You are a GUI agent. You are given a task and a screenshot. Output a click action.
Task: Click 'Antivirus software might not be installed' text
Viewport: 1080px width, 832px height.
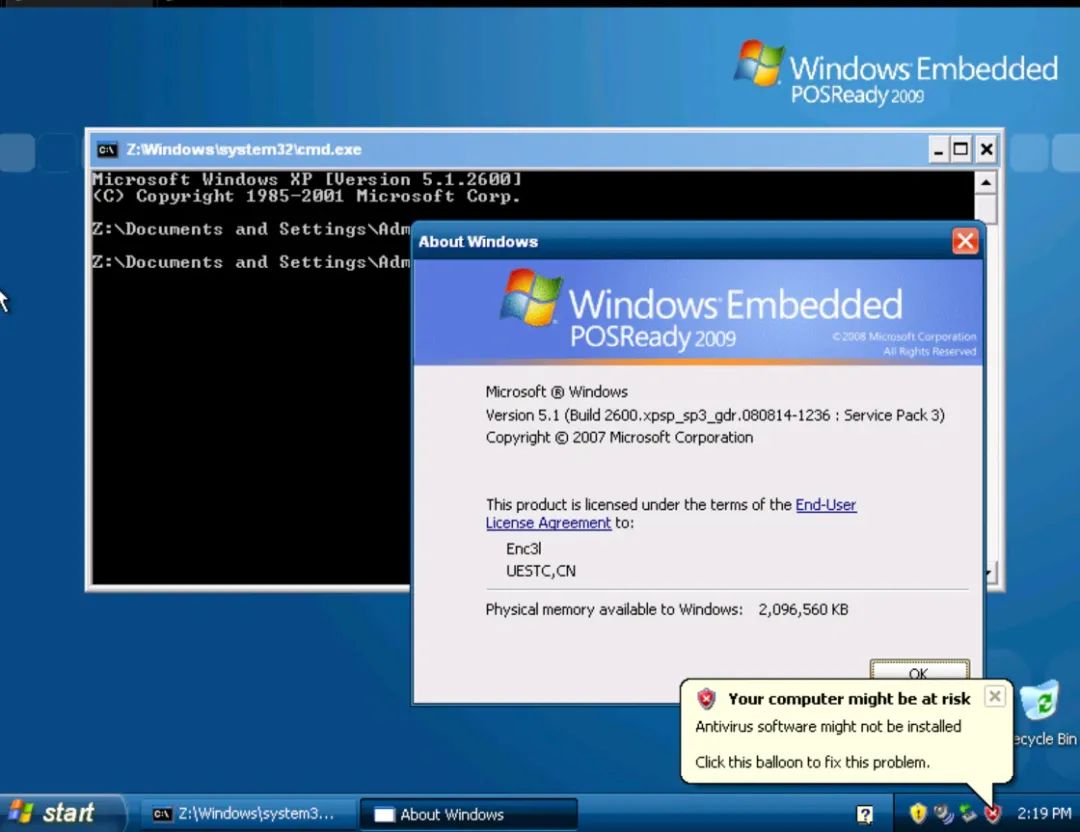coord(828,727)
